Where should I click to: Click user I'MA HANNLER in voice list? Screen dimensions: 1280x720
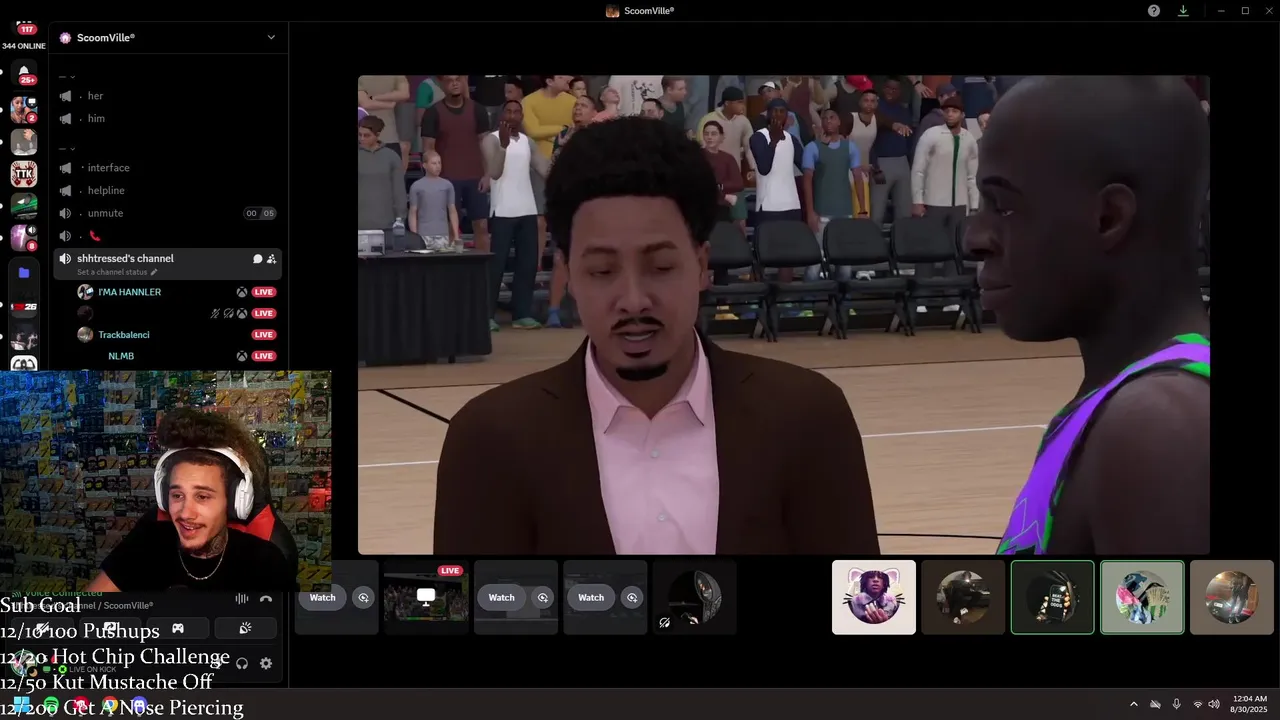click(x=129, y=292)
